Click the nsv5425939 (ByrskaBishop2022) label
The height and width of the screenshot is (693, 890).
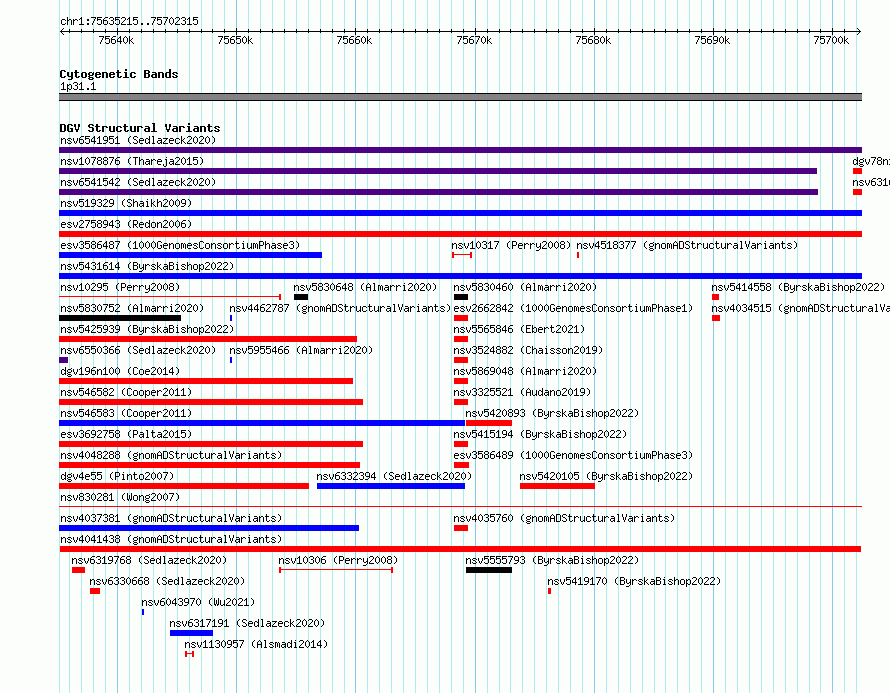click(x=147, y=329)
